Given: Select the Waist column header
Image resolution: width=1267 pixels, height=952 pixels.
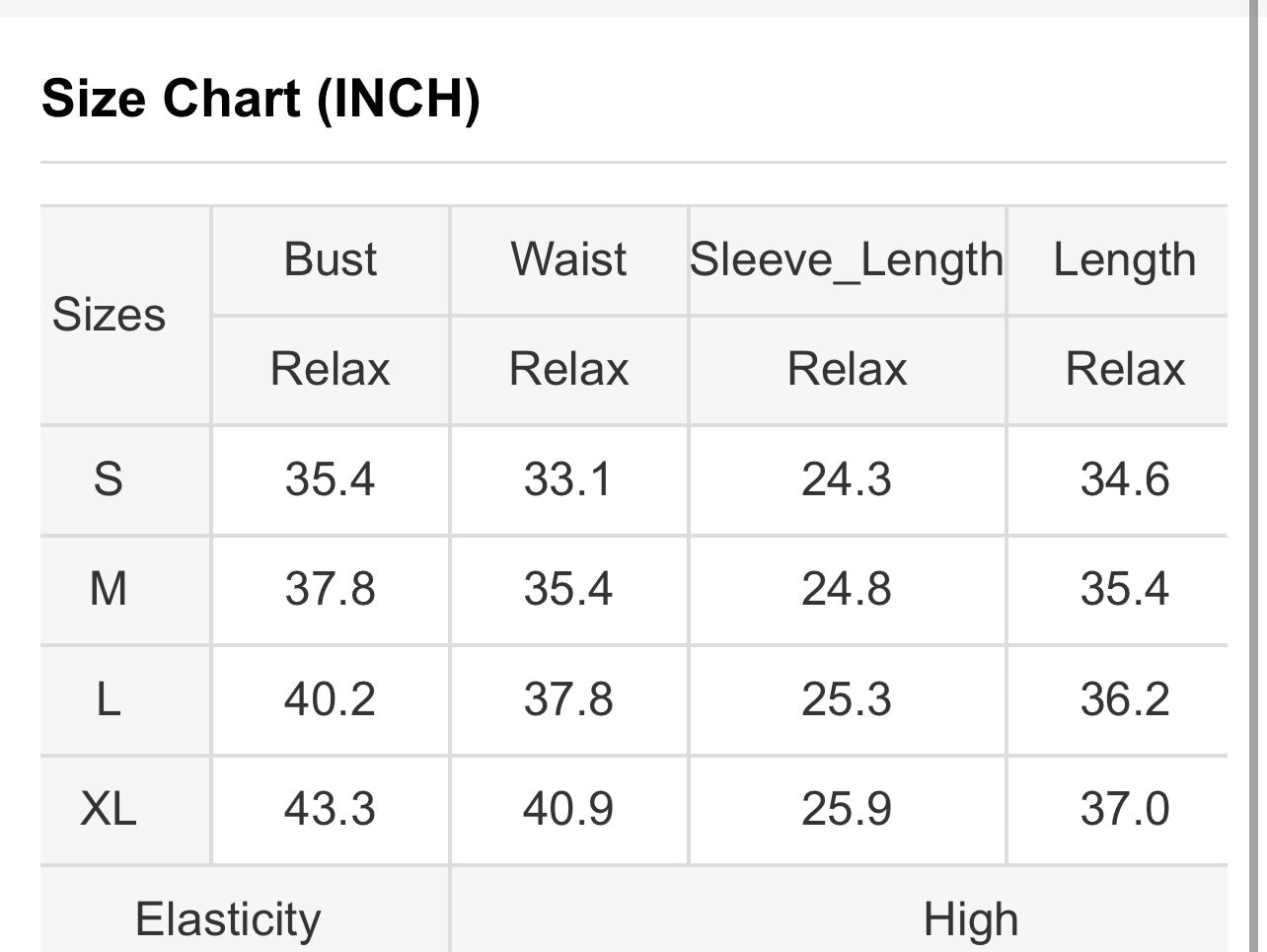Looking at the screenshot, I should pos(568,260).
